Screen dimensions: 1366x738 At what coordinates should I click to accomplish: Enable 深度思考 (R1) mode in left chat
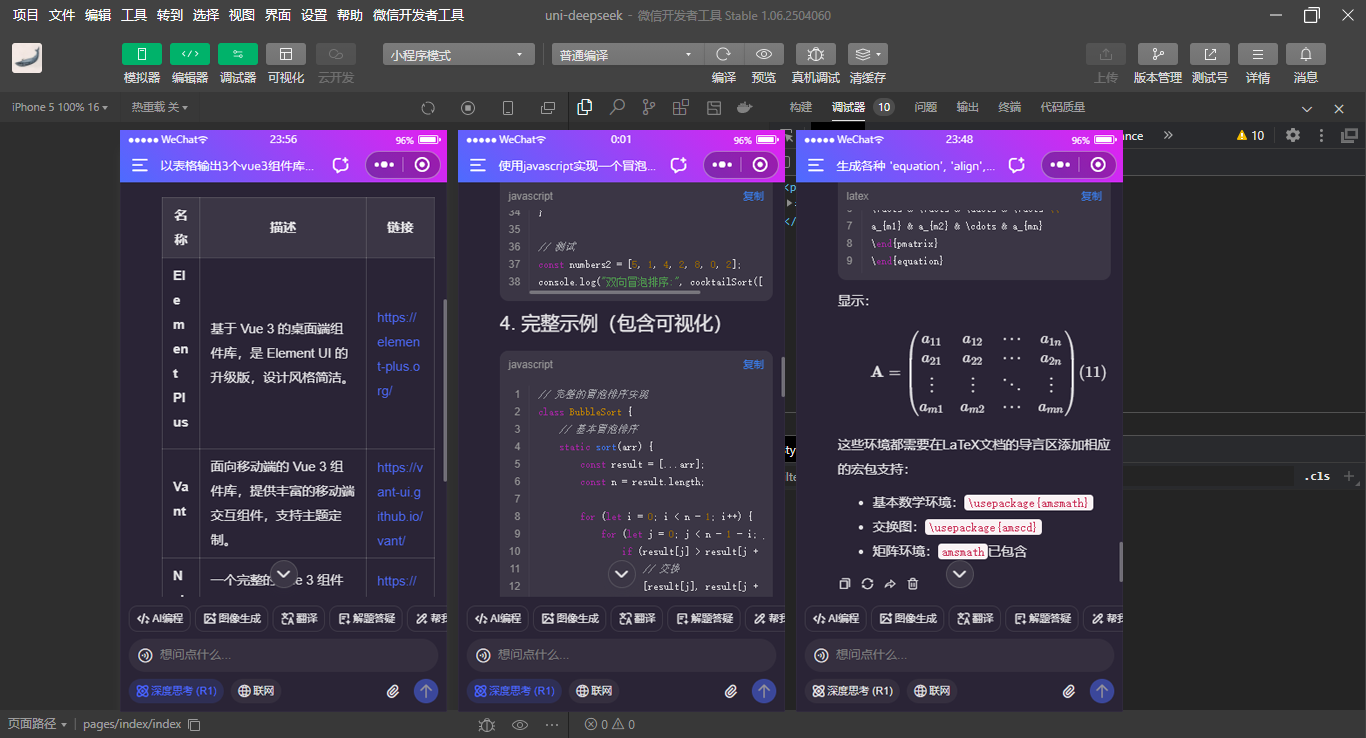(176, 690)
